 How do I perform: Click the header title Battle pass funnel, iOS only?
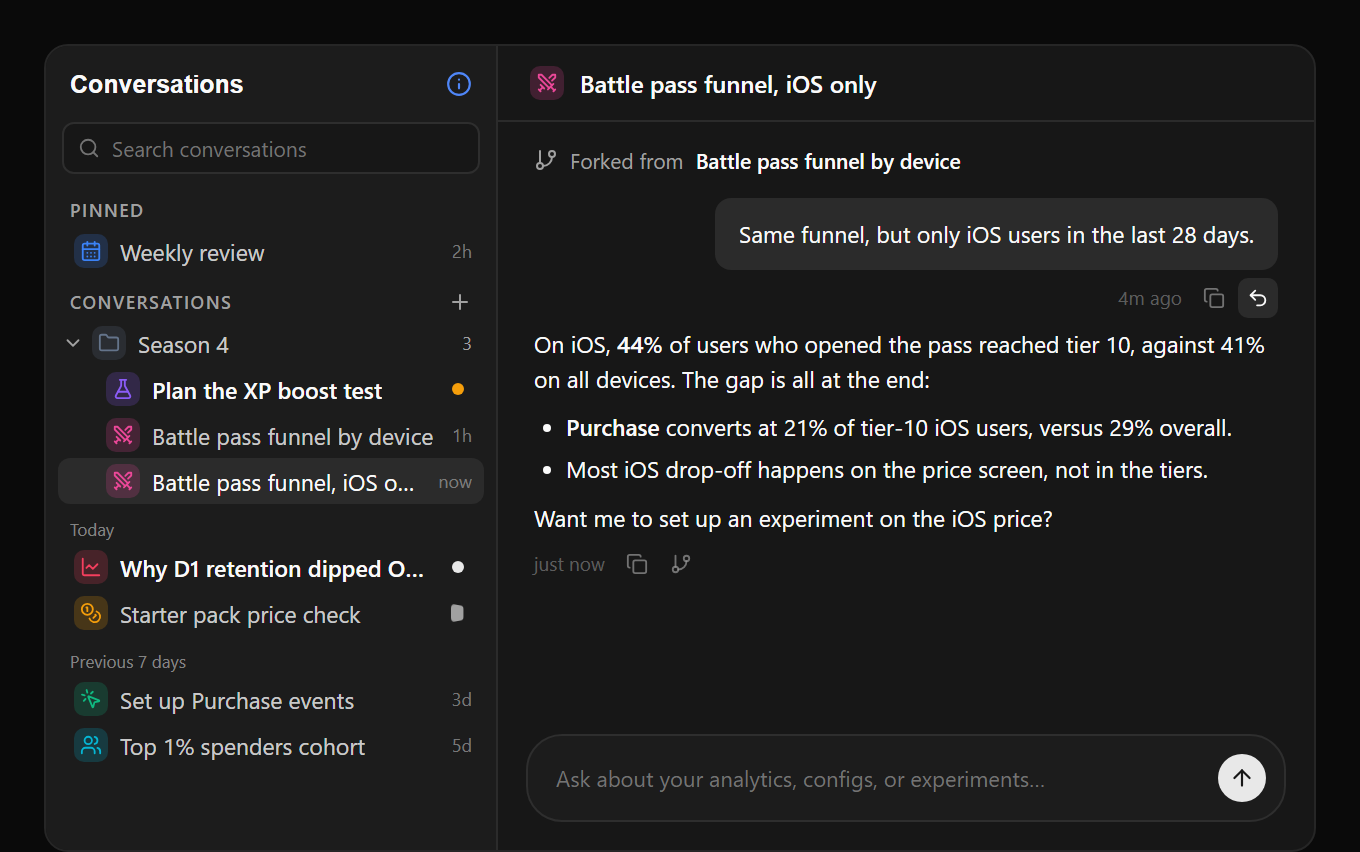tap(728, 85)
